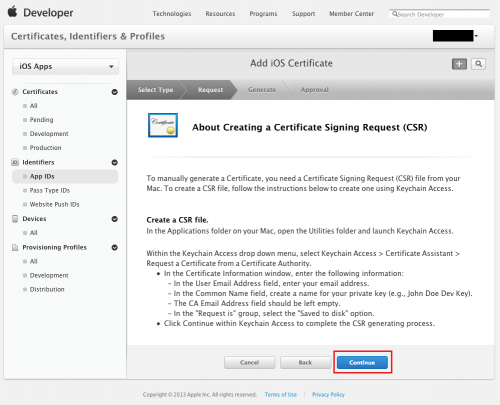Open the Privacy Policy link
This screenshot has width=500, height=405.
pyautogui.click(x=328, y=395)
